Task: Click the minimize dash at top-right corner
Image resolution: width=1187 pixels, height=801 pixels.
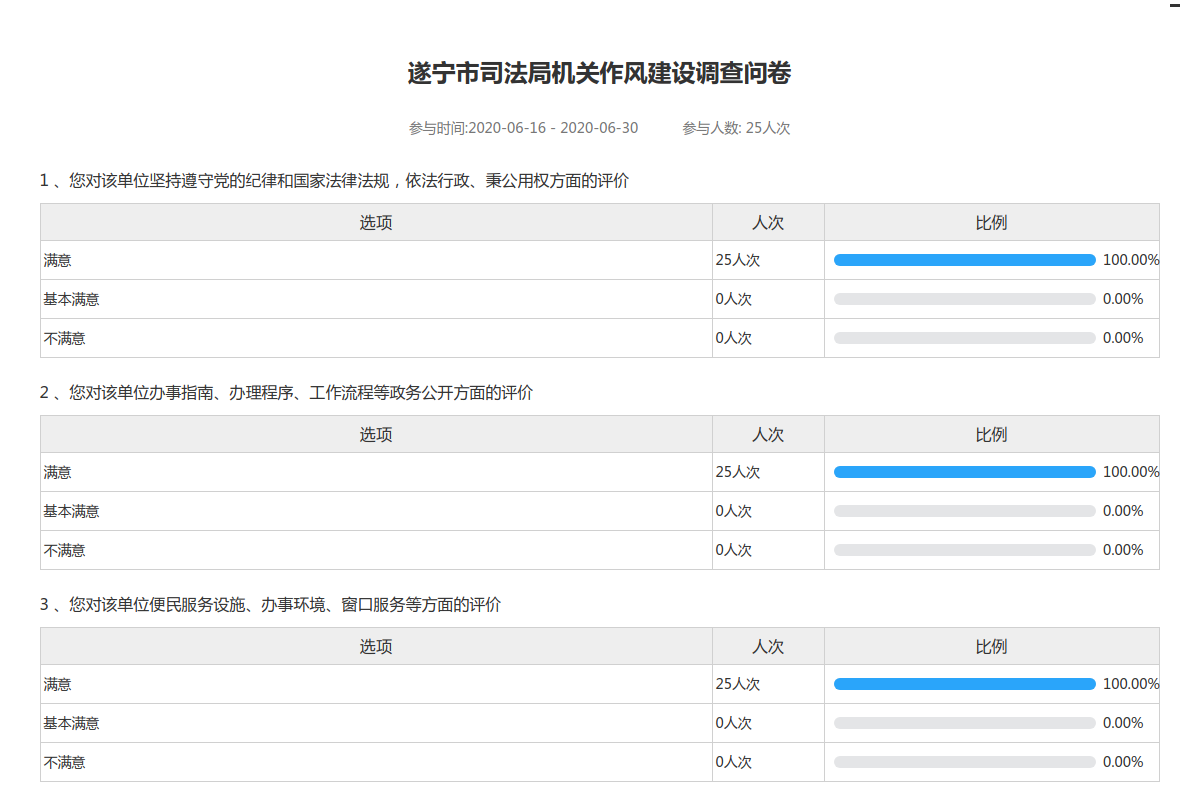Action: [x=1176, y=5]
